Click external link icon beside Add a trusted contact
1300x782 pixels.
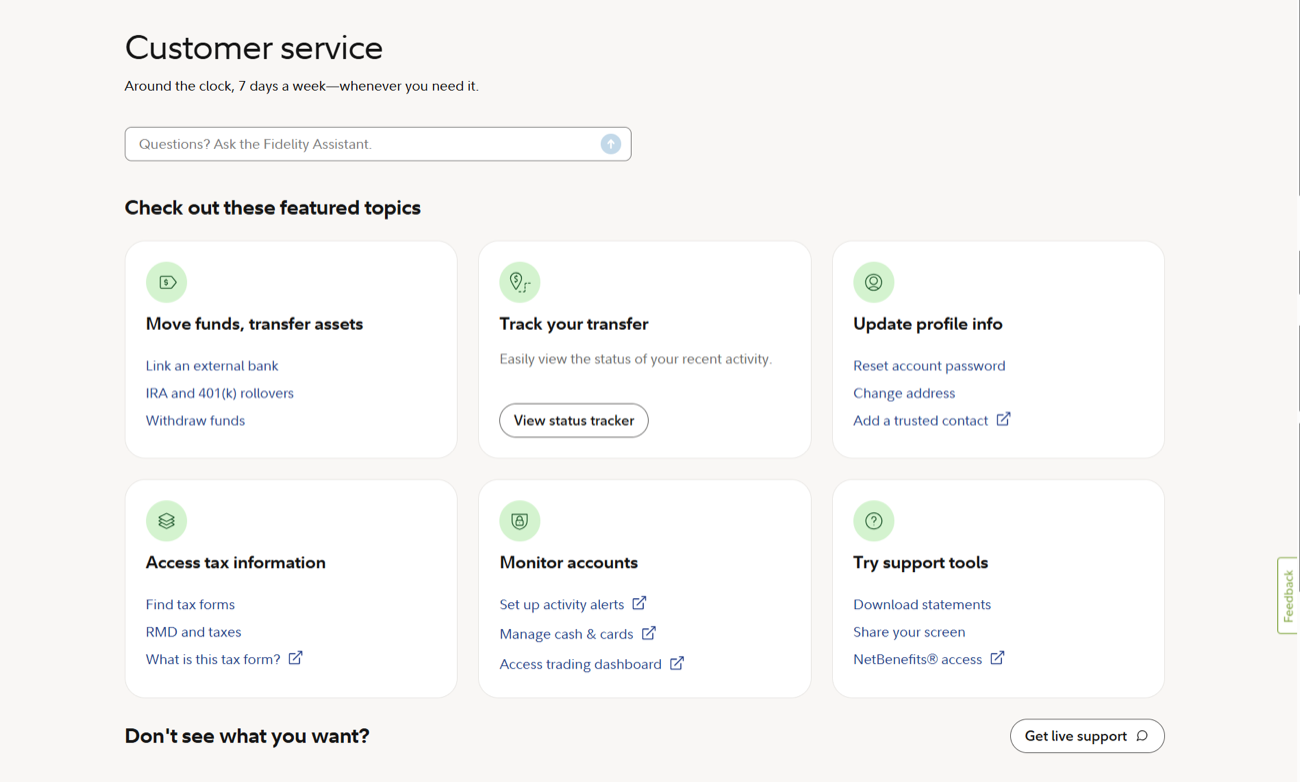click(1003, 420)
